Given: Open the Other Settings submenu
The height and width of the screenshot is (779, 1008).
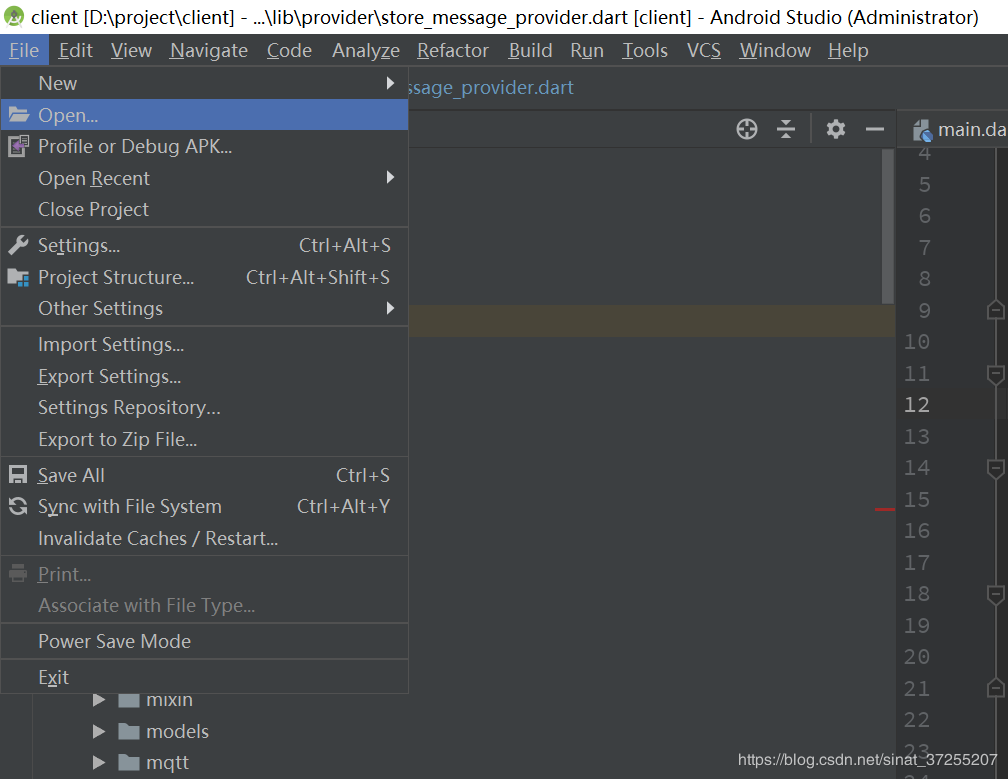Looking at the screenshot, I should pyautogui.click(x=204, y=309).
